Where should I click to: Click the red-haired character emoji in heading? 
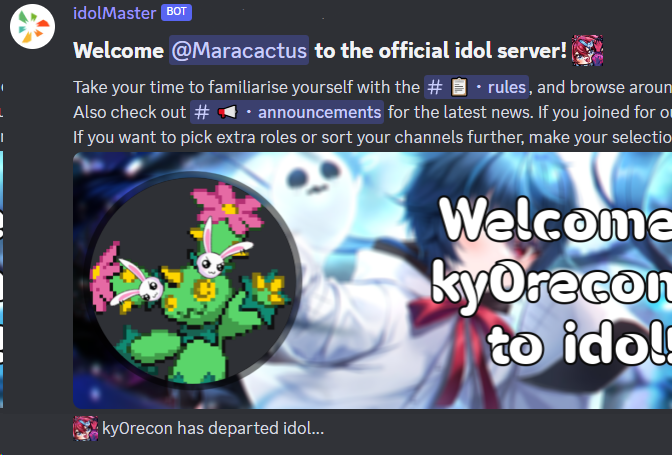pyautogui.click(x=587, y=50)
